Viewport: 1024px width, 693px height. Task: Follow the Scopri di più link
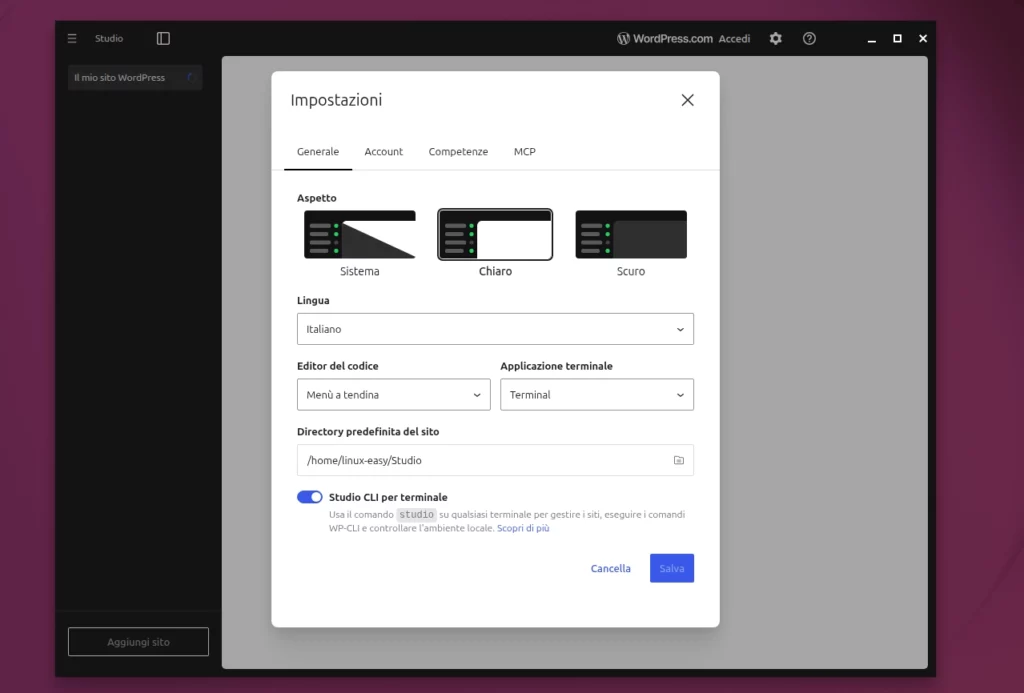click(x=523, y=528)
